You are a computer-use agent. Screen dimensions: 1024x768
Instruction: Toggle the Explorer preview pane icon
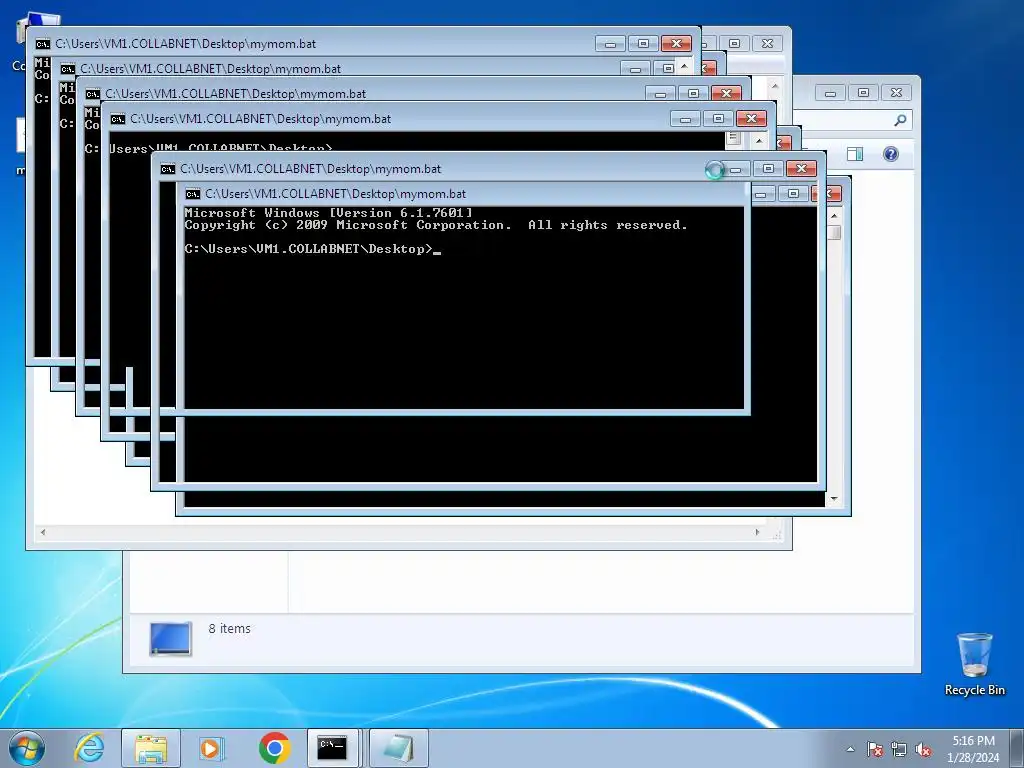pyautogui.click(x=855, y=154)
